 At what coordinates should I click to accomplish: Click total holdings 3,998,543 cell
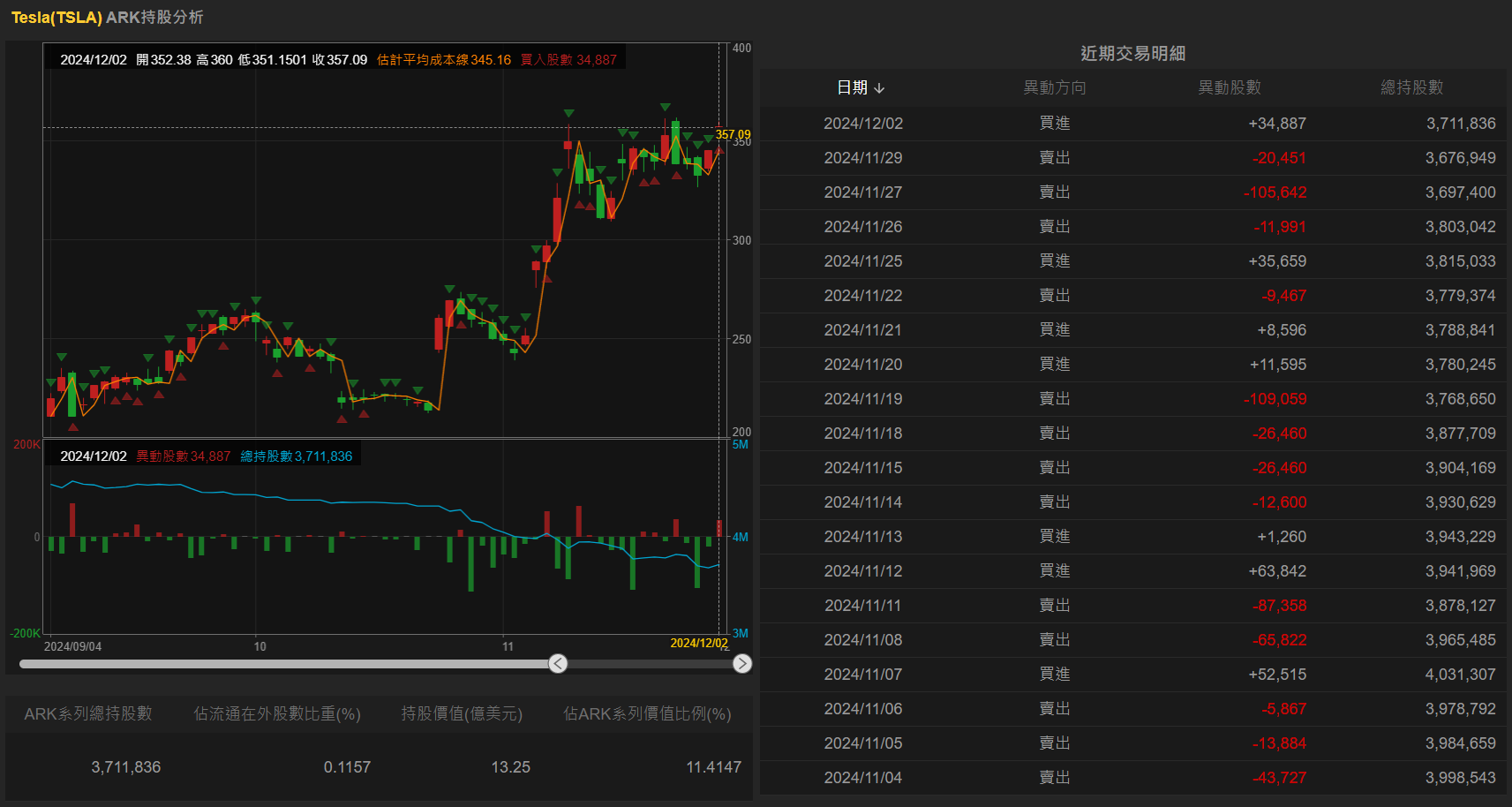[x=1460, y=778]
